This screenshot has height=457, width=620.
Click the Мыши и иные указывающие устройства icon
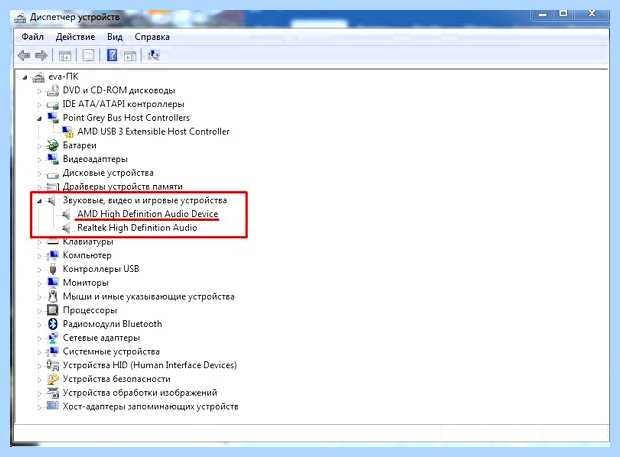(x=53, y=296)
